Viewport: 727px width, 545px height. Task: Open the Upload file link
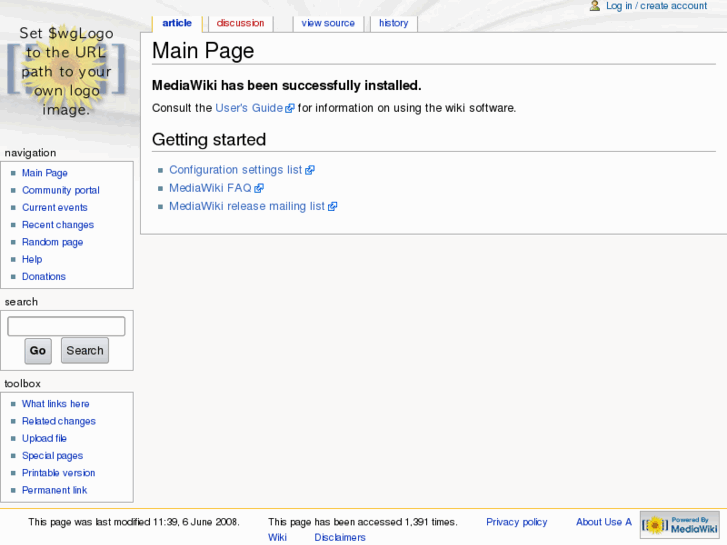(44, 438)
